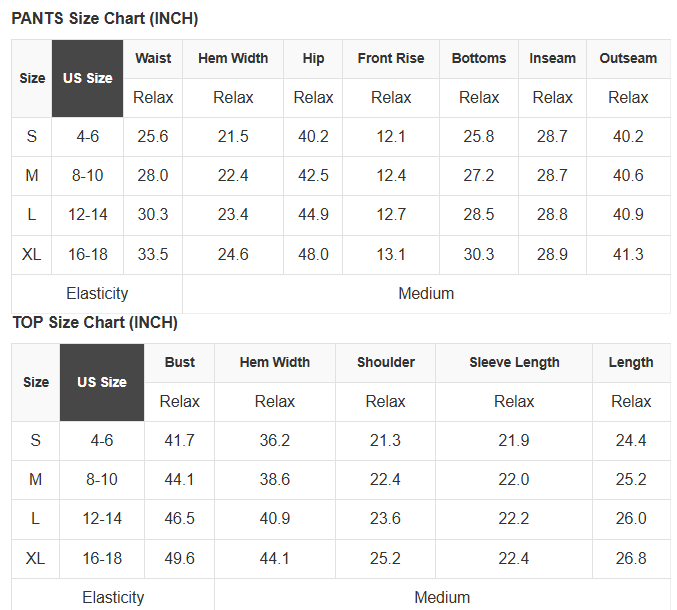
Task: Click the Outseam column header
Action: [x=628, y=59]
